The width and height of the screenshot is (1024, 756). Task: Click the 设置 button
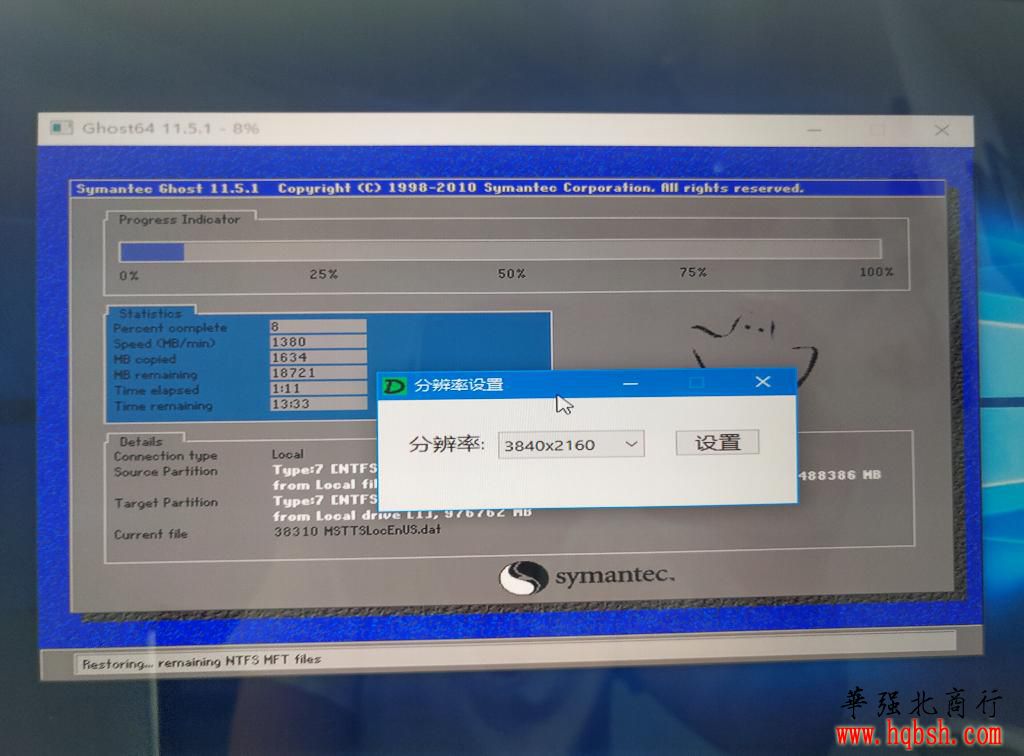point(717,443)
